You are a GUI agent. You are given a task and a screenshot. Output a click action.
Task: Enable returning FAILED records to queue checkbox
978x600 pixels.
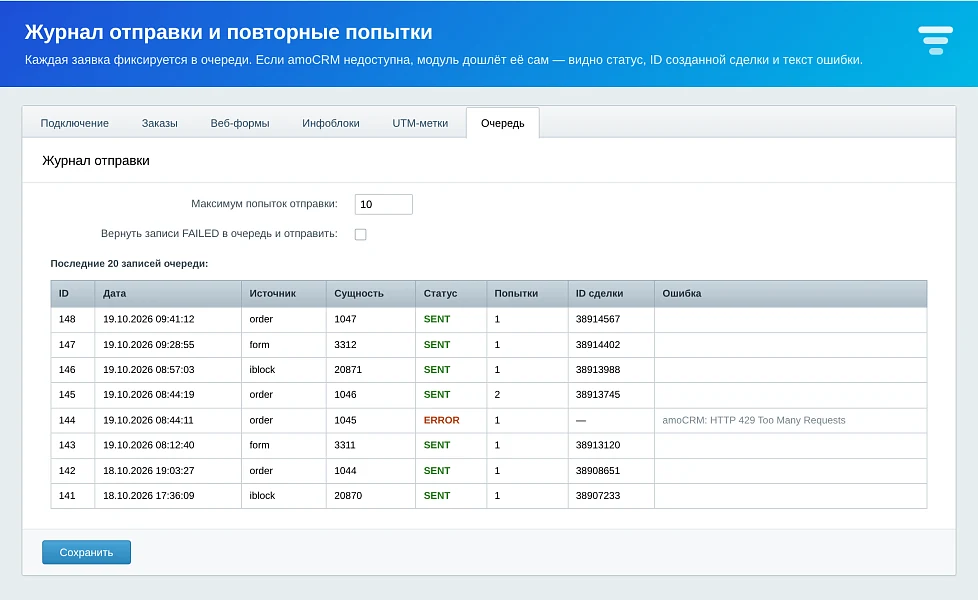361,235
